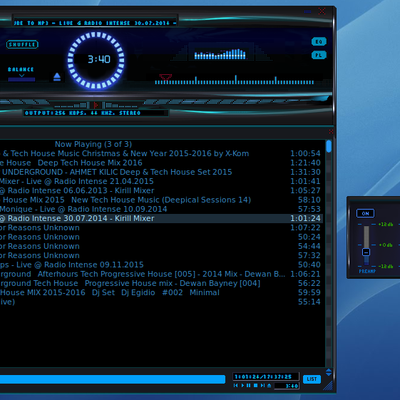Image resolution: width=400 pixels, height=400 pixels.
Task: Click the small 3:40 elapsed time field
Action: point(287,386)
